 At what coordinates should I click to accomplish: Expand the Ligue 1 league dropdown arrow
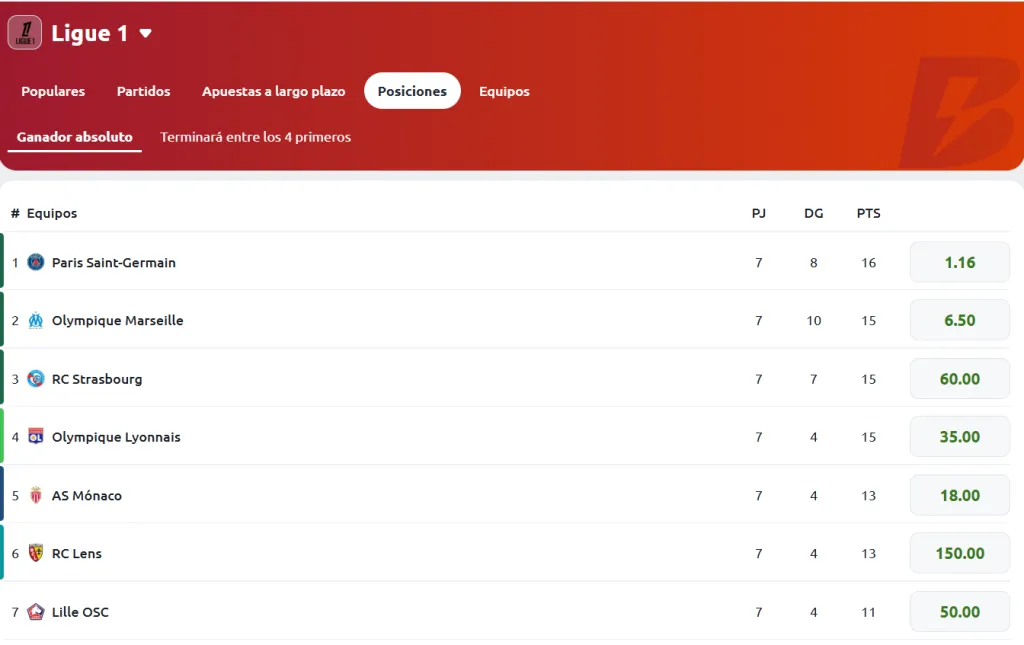pyautogui.click(x=146, y=33)
